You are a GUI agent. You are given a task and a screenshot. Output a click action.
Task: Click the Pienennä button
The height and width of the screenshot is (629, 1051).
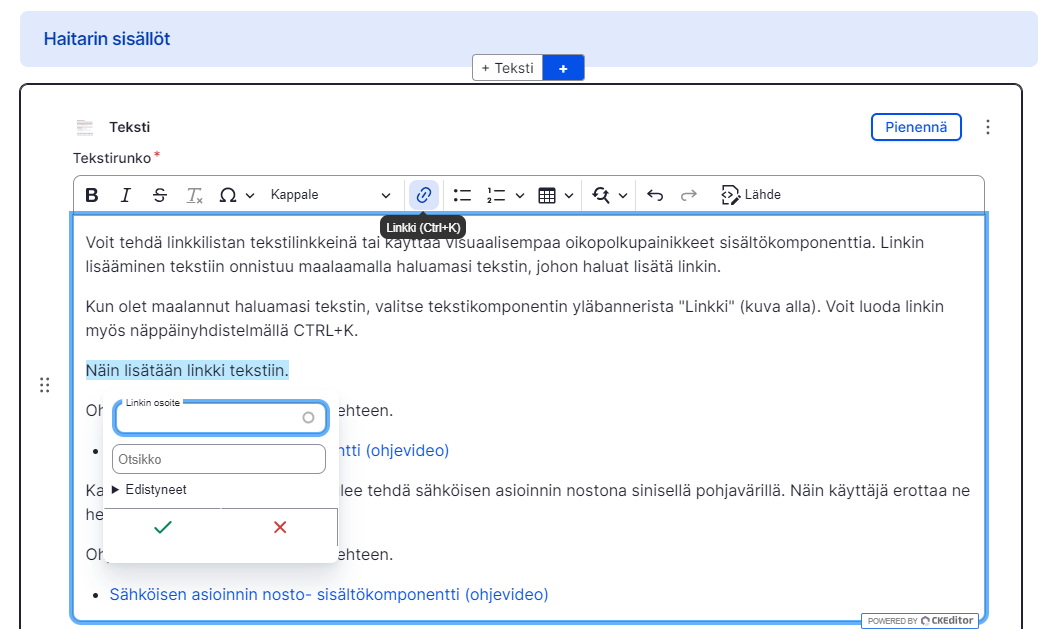[915, 127]
